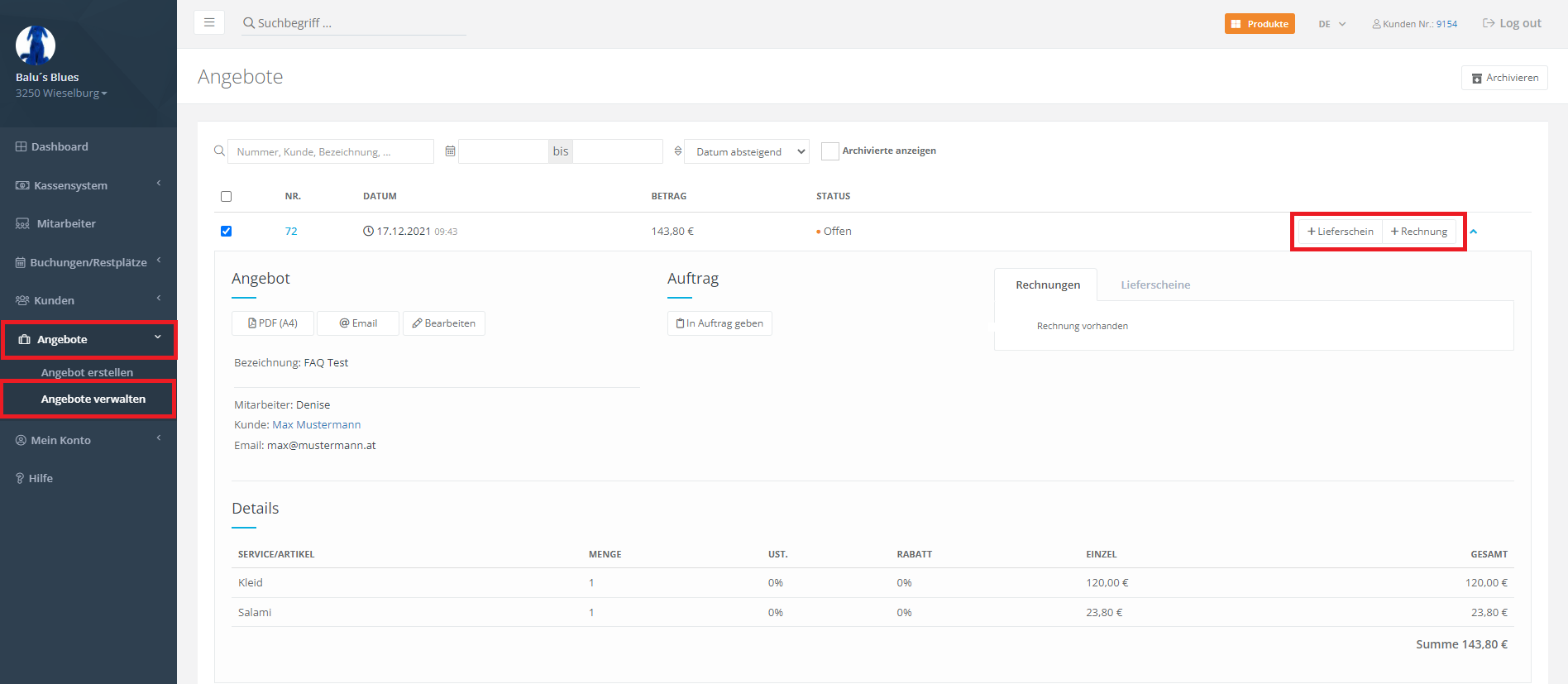Click the Kleid article row
This screenshot has width=1568, height=684.
[872, 583]
